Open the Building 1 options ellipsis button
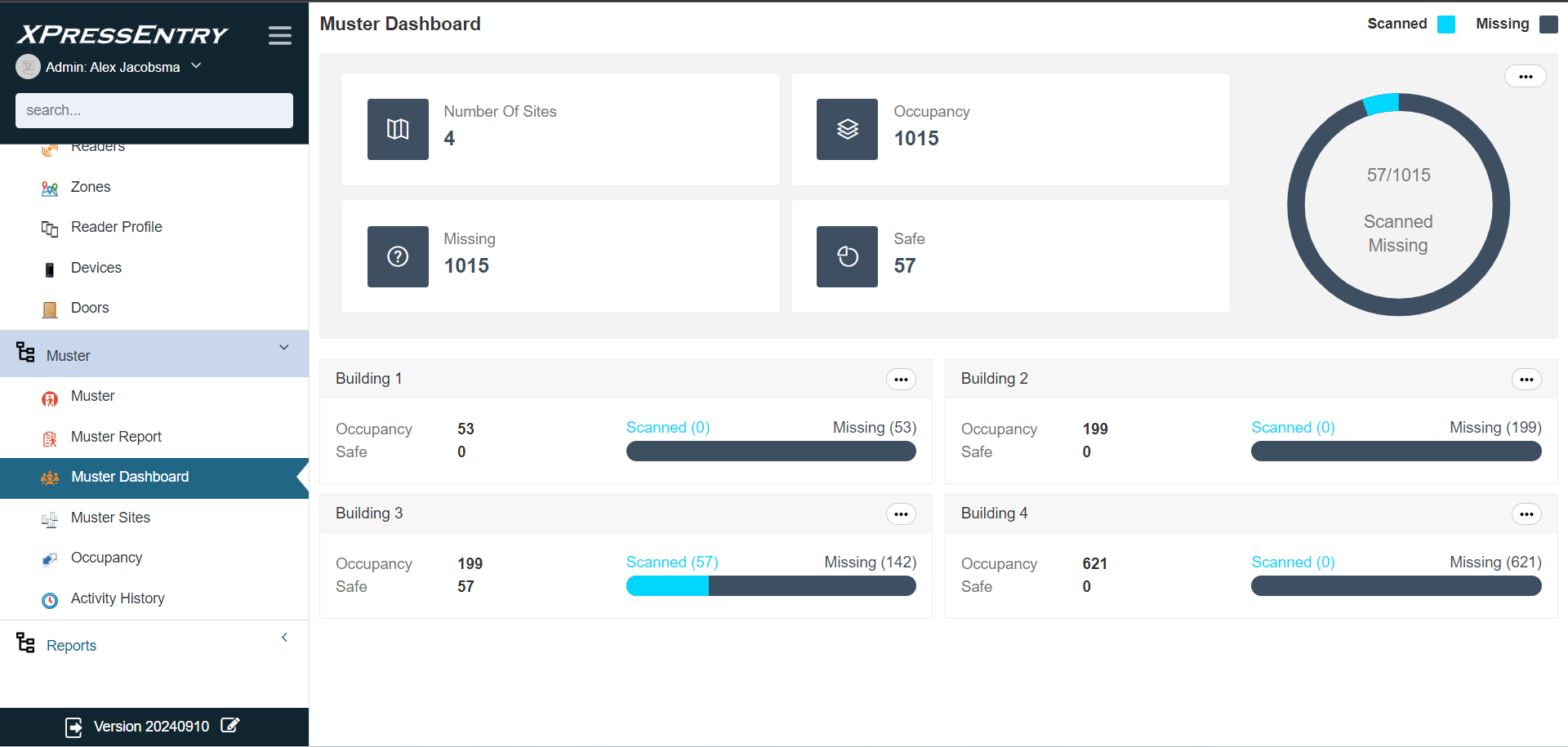Screen dimensions: 1568x747 click(x=901, y=379)
